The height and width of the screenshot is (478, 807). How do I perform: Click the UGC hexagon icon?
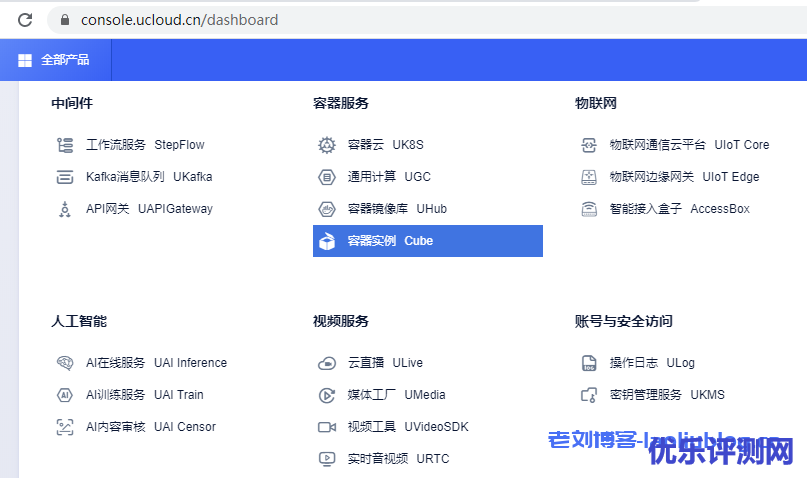(x=327, y=177)
